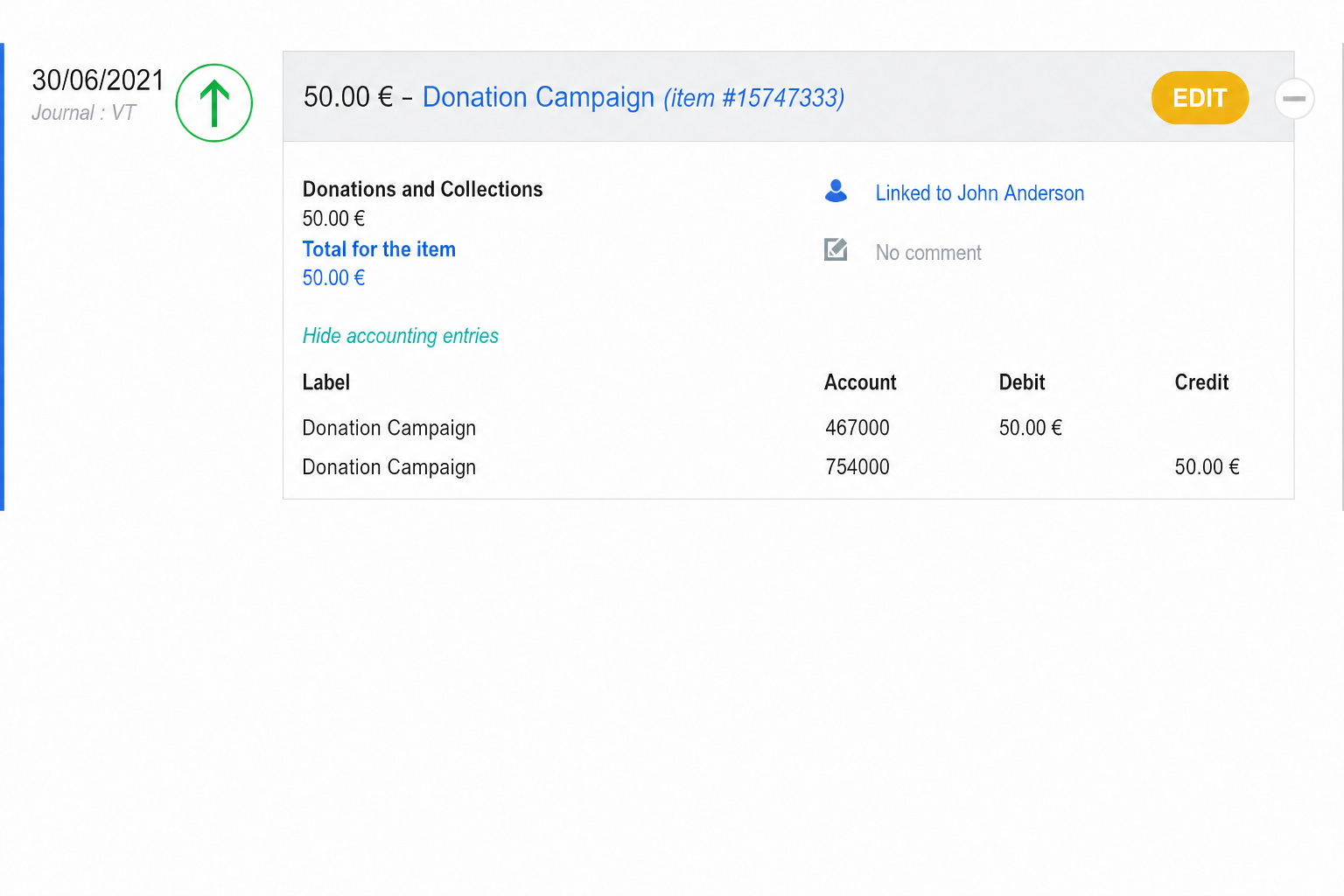The height and width of the screenshot is (896, 1344).
Task: Click the Journal : VT label
Action: (84, 113)
